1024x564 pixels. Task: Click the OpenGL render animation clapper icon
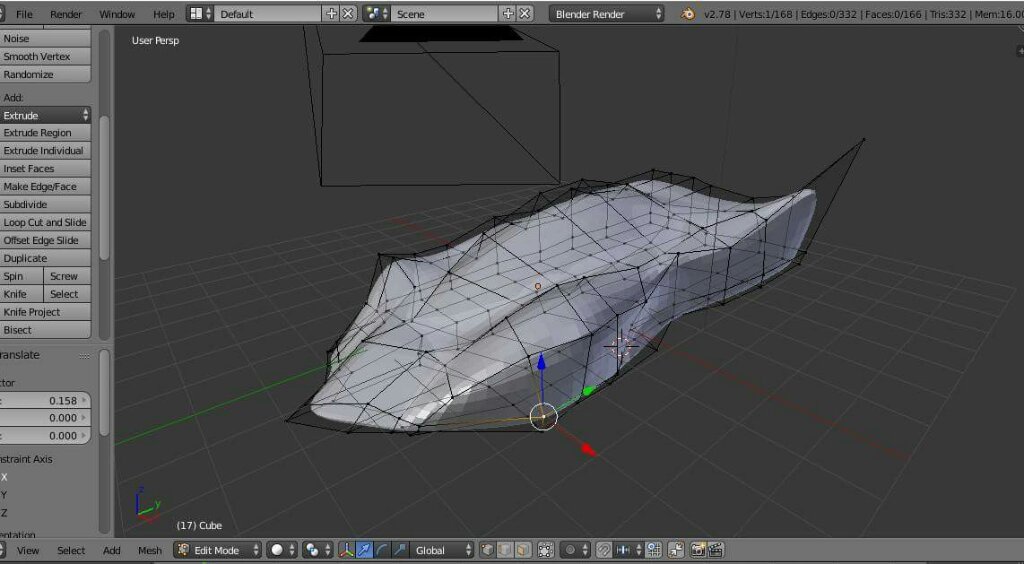pyautogui.click(x=716, y=550)
